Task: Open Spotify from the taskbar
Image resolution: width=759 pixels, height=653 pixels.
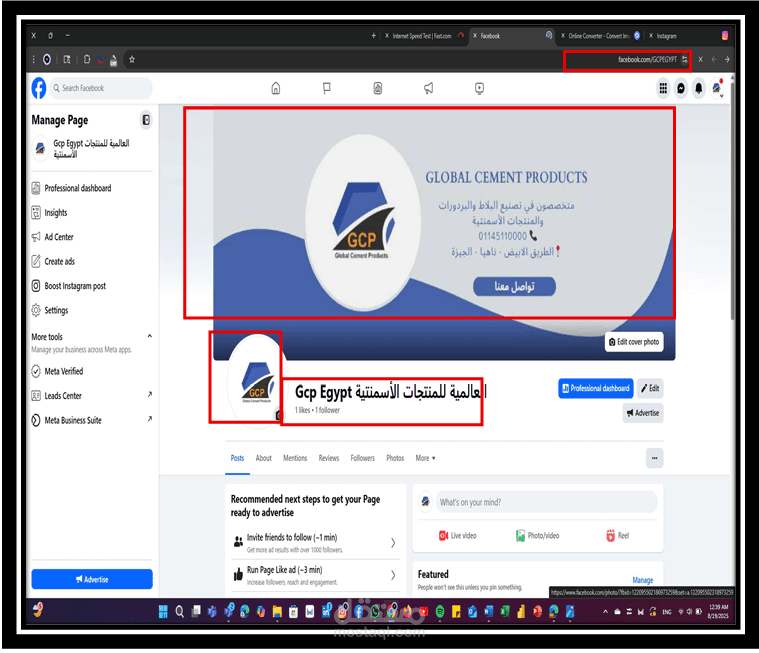Action: tap(440, 612)
